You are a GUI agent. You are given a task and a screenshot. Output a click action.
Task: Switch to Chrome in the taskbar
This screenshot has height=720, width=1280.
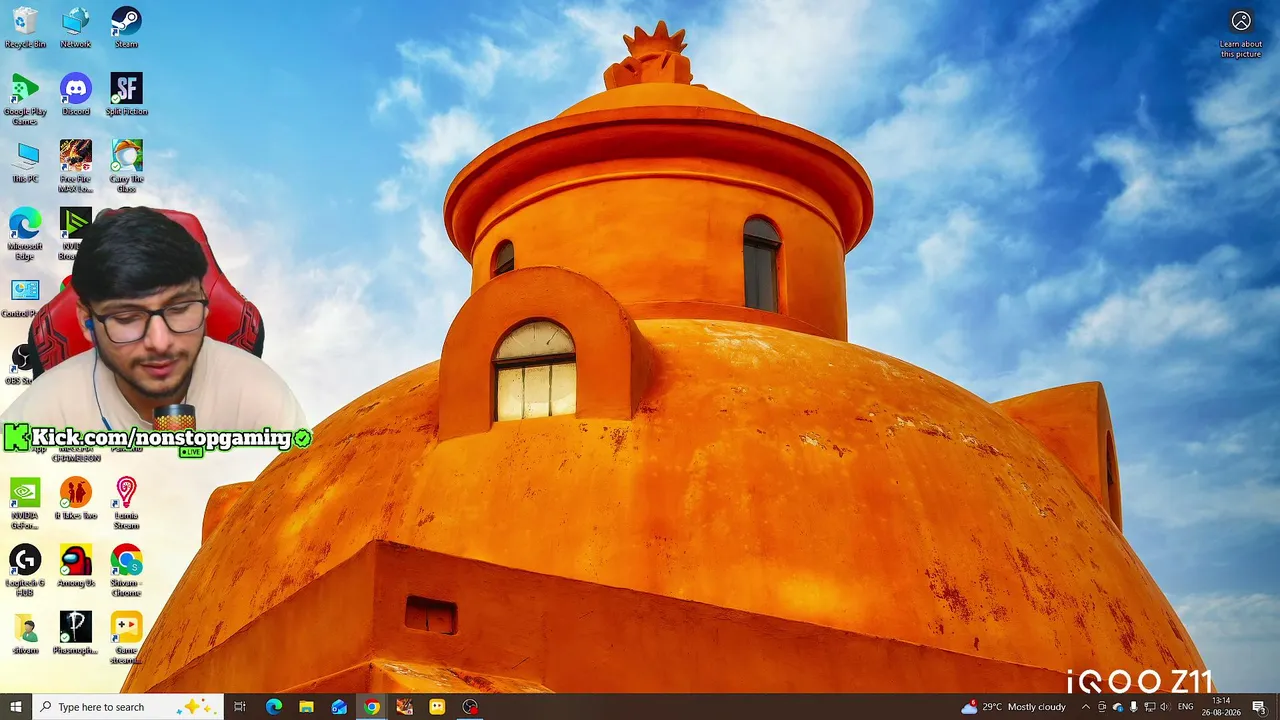(372, 707)
